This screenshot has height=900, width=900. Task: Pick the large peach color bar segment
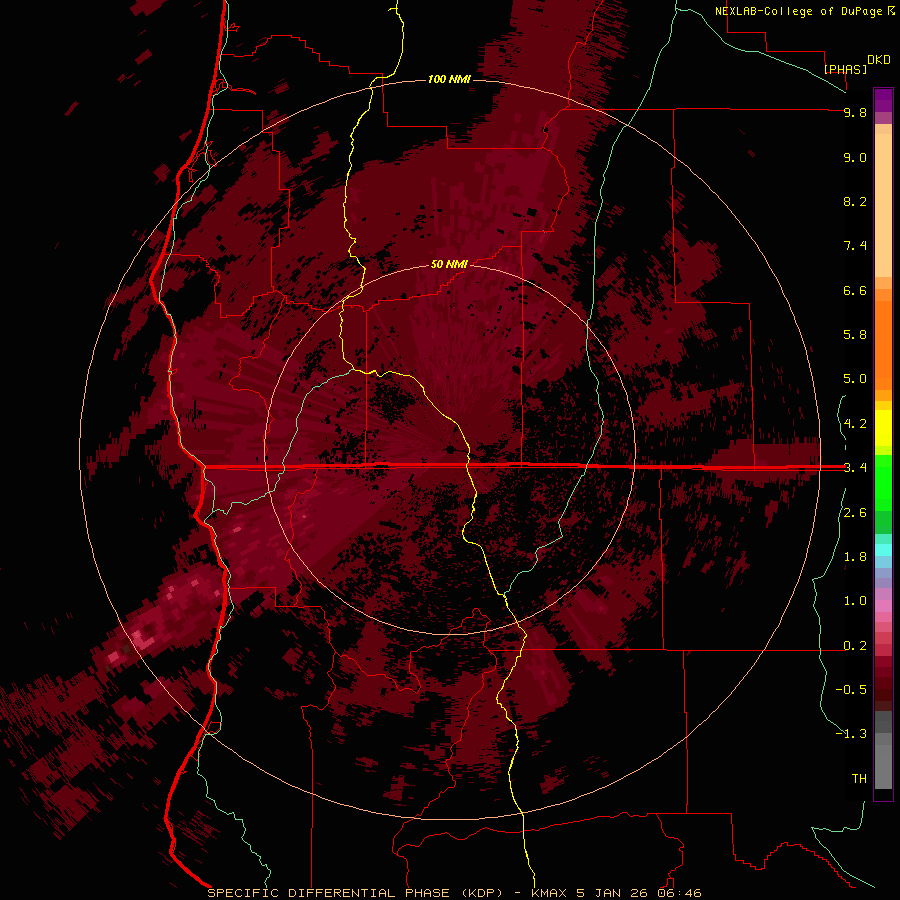[x=883, y=205]
